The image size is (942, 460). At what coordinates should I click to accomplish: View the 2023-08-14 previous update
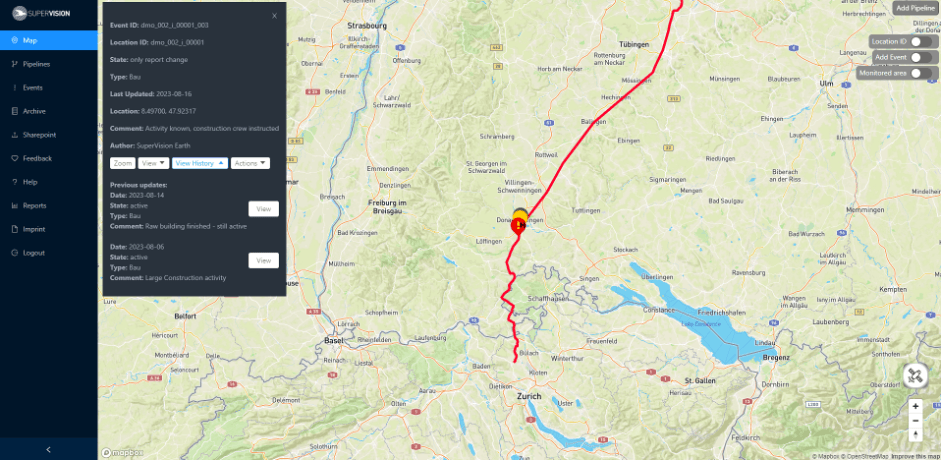(x=264, y=209)
